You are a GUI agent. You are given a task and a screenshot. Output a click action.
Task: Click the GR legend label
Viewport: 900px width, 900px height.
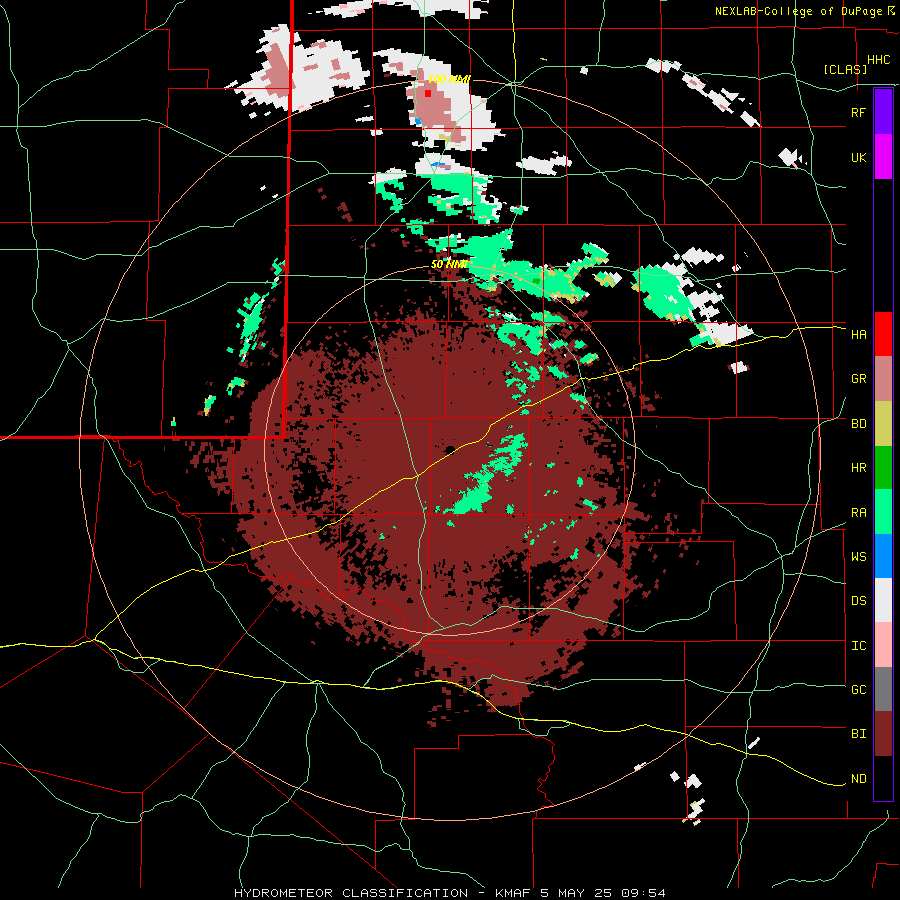pos(858,379)
